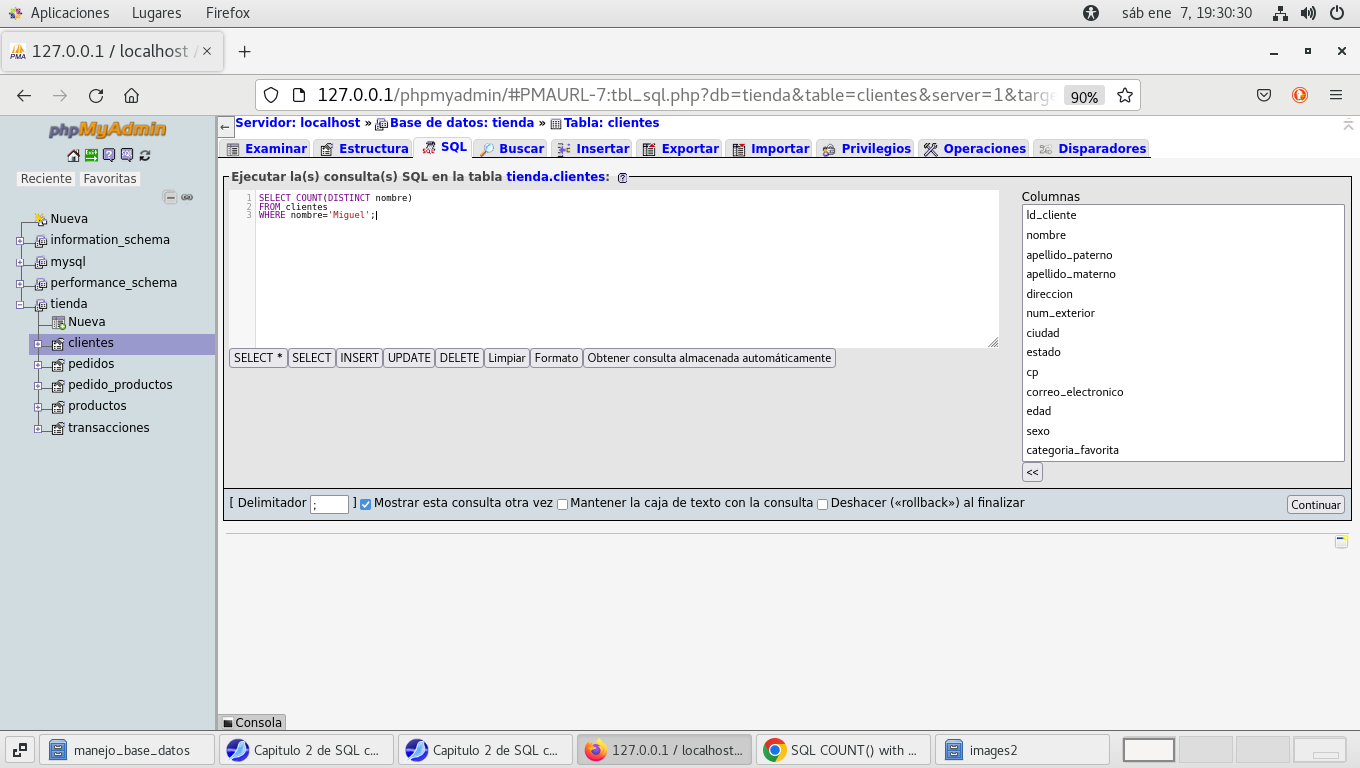Expand the pedidos table node
This screenshot has height=768, width=1360.
click(38, 365)
